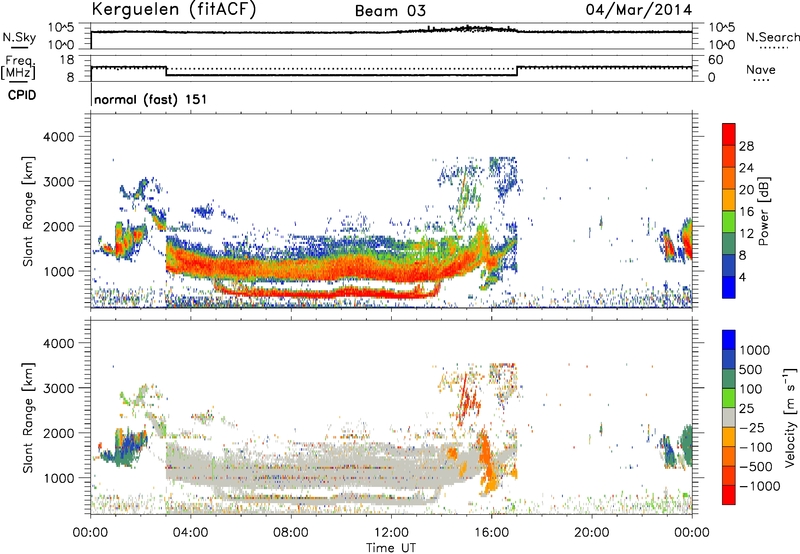Click the red top of power colorbar
The width and height of the screenshot is (800, 554).
729,134
